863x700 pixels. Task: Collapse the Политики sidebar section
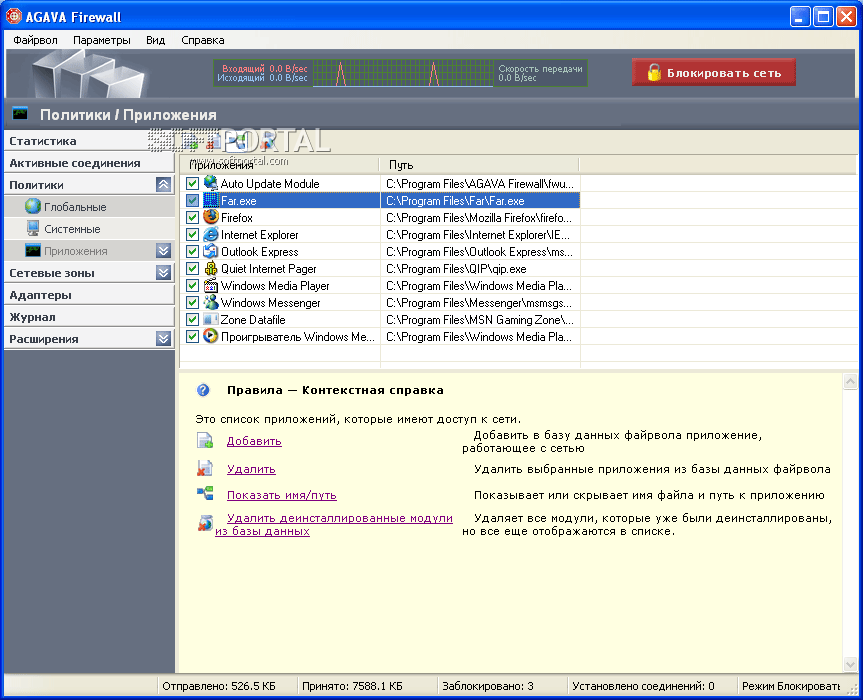pyautogui.click(x=163, y=185)
